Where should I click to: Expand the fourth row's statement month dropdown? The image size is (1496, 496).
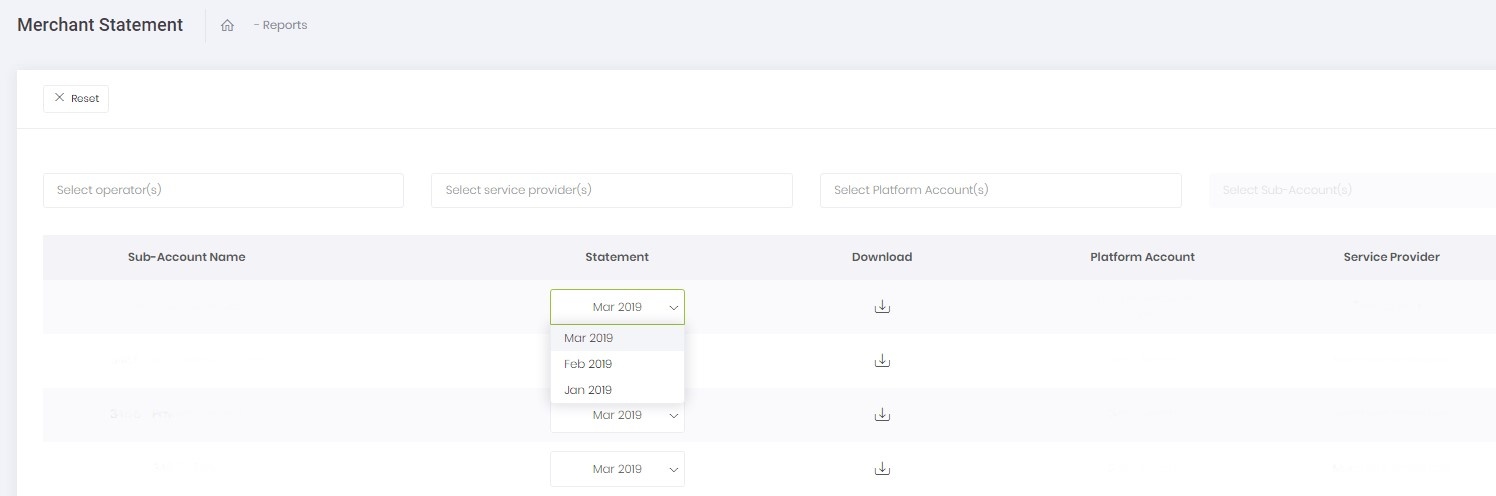(617, 469)
